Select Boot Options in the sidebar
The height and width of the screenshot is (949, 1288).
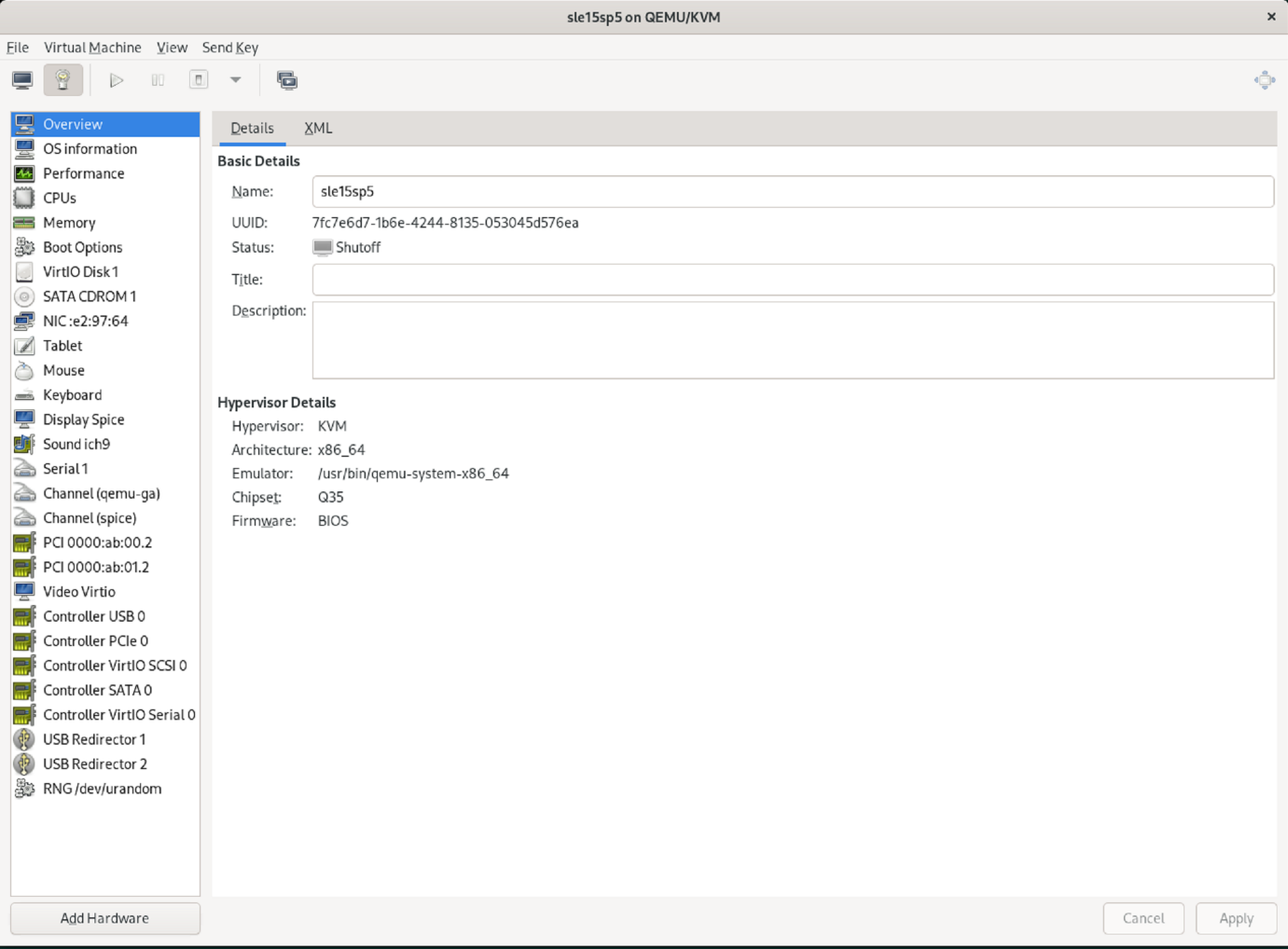(83, 247)
